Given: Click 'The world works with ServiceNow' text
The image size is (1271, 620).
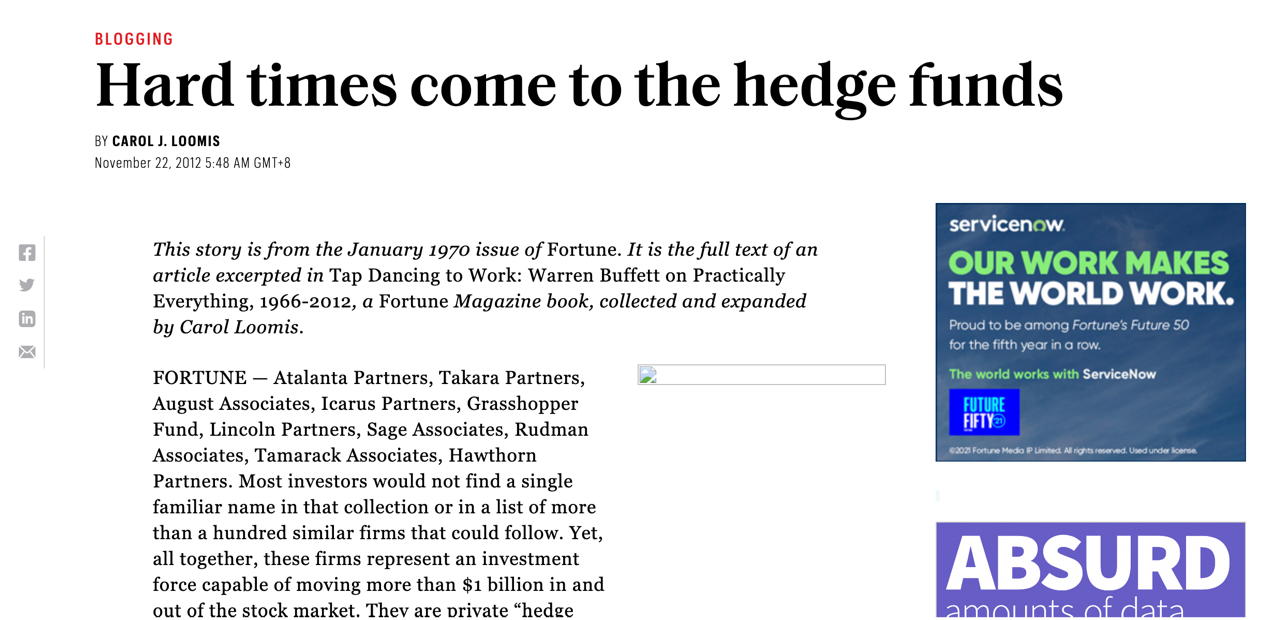Looking at the screenshot, I should (x=1052, y=374).
